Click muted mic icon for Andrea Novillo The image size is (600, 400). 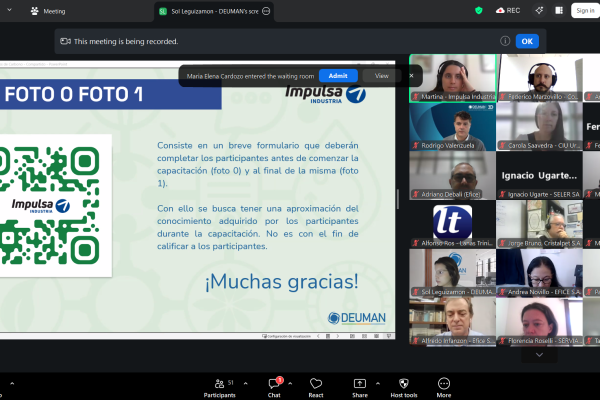pos(502,292)
